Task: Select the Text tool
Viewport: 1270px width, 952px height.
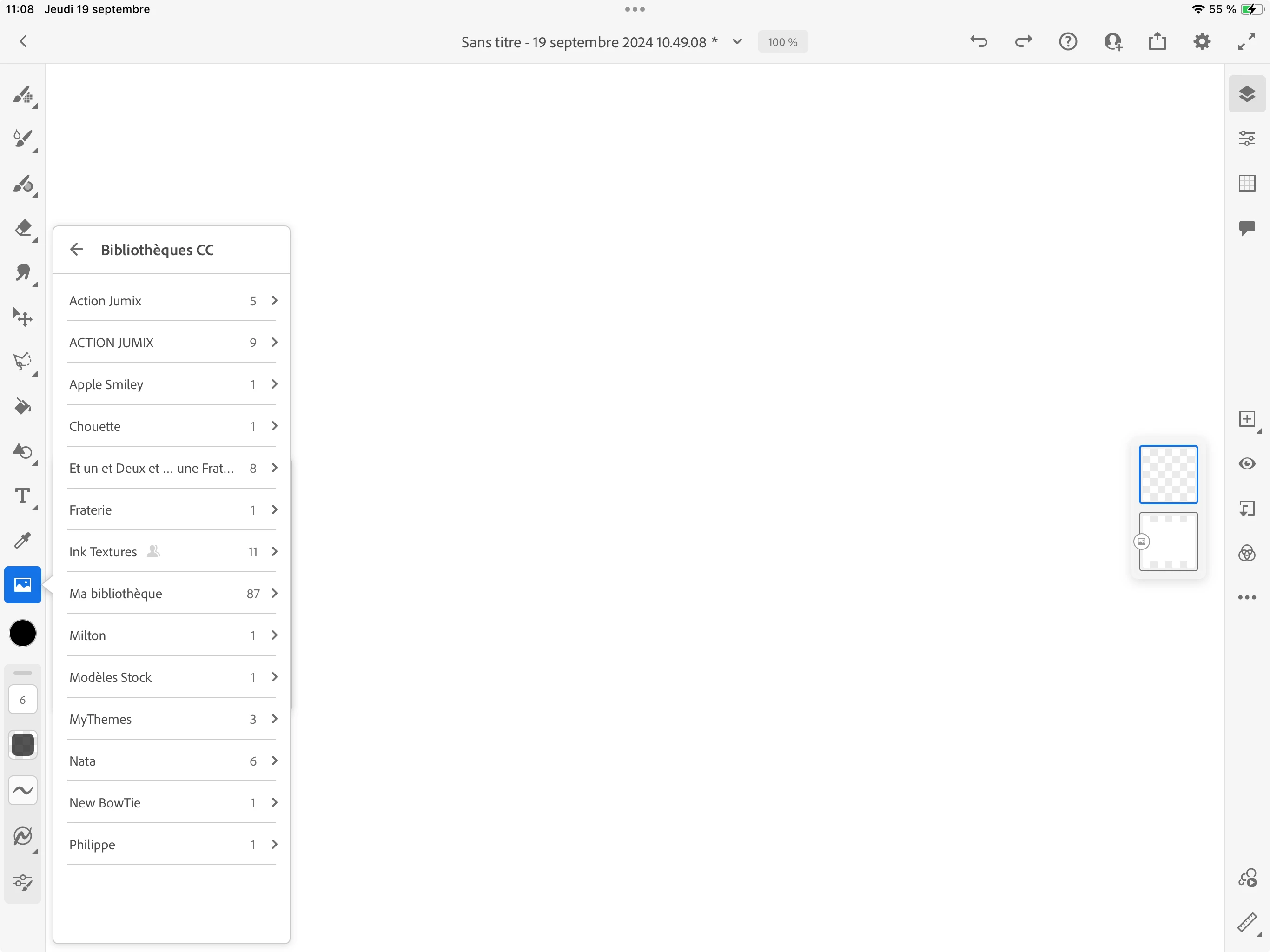Action: coord(22,496)
